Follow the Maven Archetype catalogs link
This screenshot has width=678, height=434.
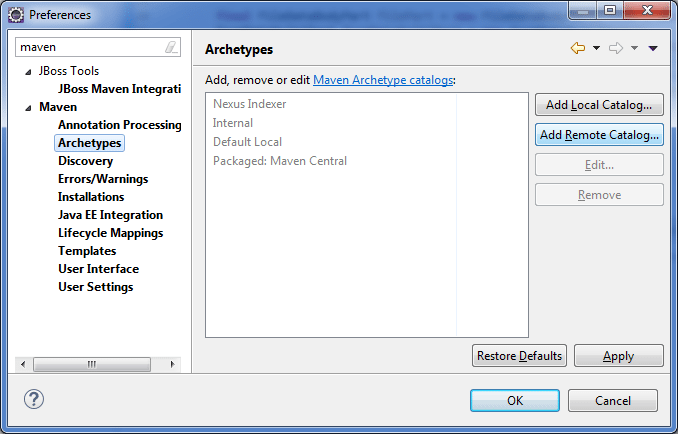pyautogui.click(x=383, y=80)
